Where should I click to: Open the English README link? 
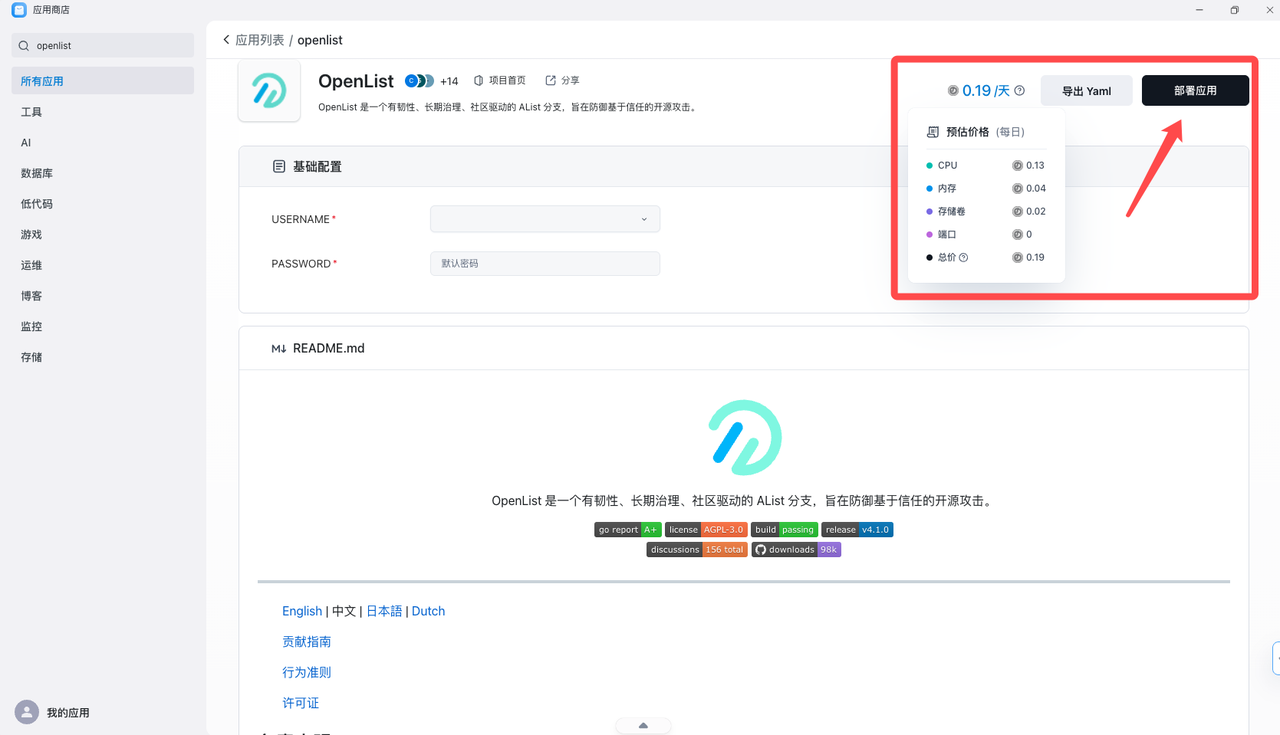click(302, 611)
